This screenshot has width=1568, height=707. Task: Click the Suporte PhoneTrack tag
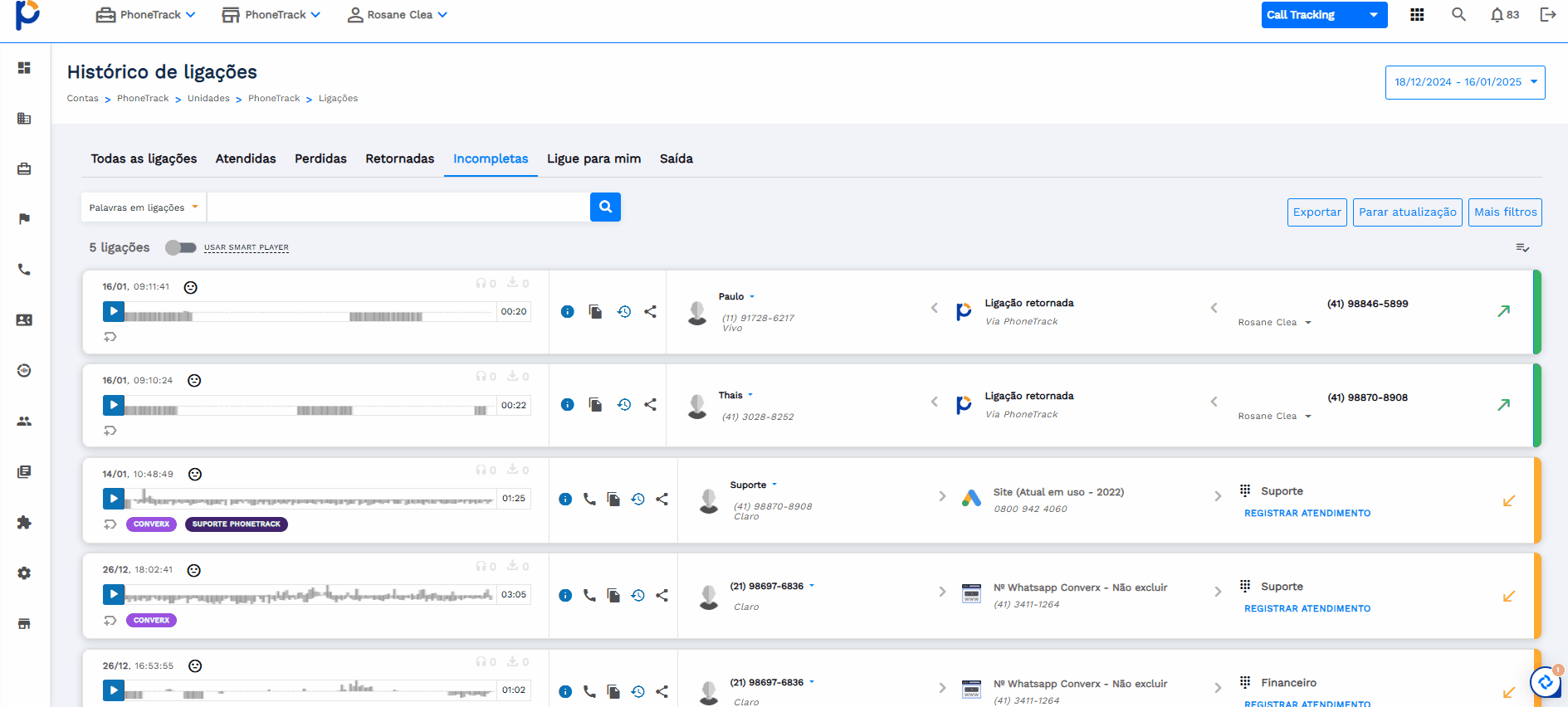pyautogui.click(x=237, y=524)
